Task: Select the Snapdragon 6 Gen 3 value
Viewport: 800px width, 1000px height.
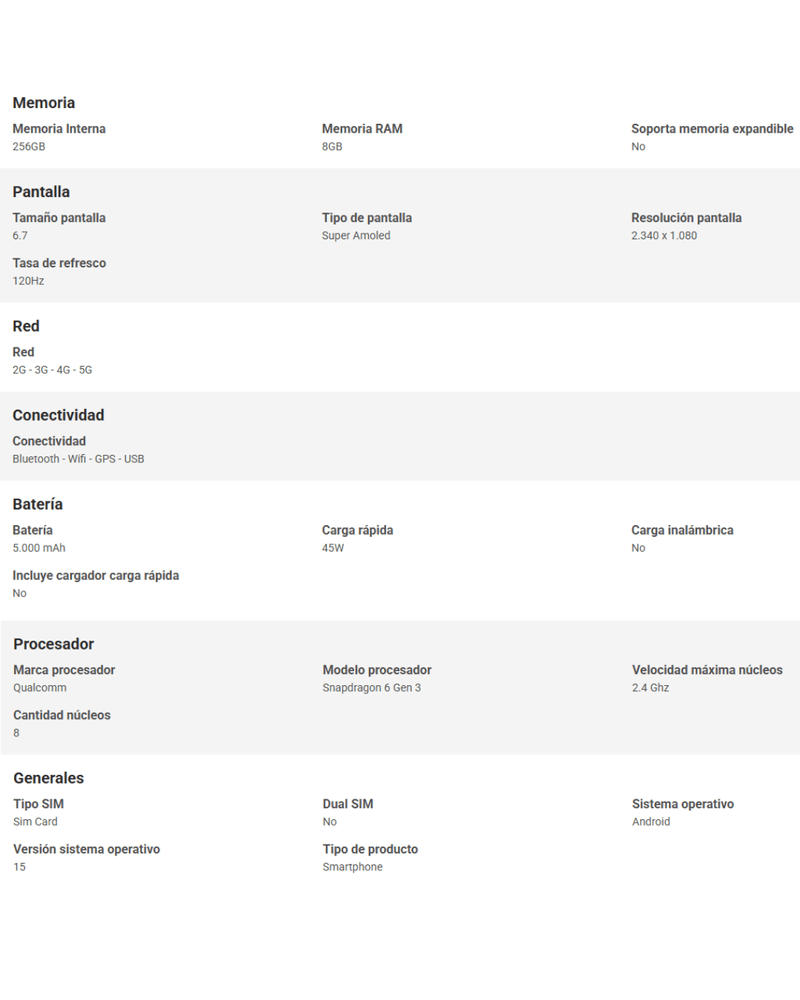Action: tap(371, 688)
